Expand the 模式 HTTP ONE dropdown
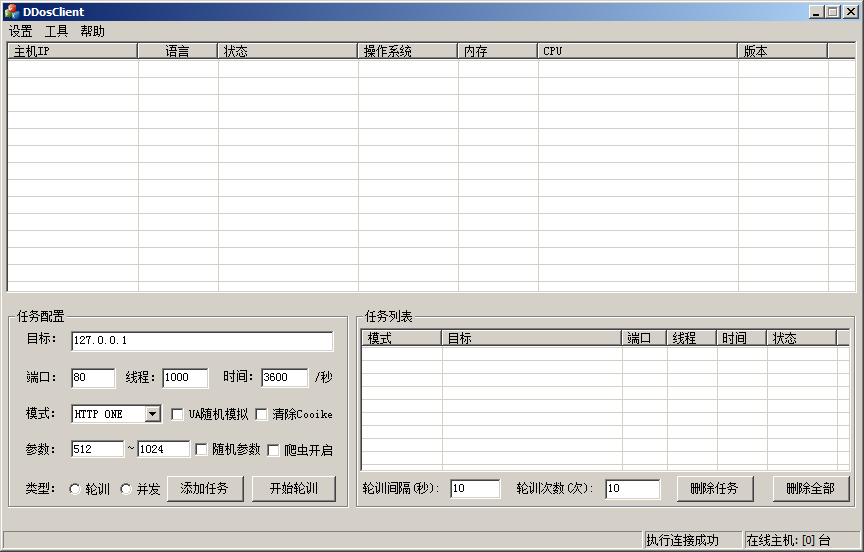This screenshot has height=552, width=864. point(152,414)
